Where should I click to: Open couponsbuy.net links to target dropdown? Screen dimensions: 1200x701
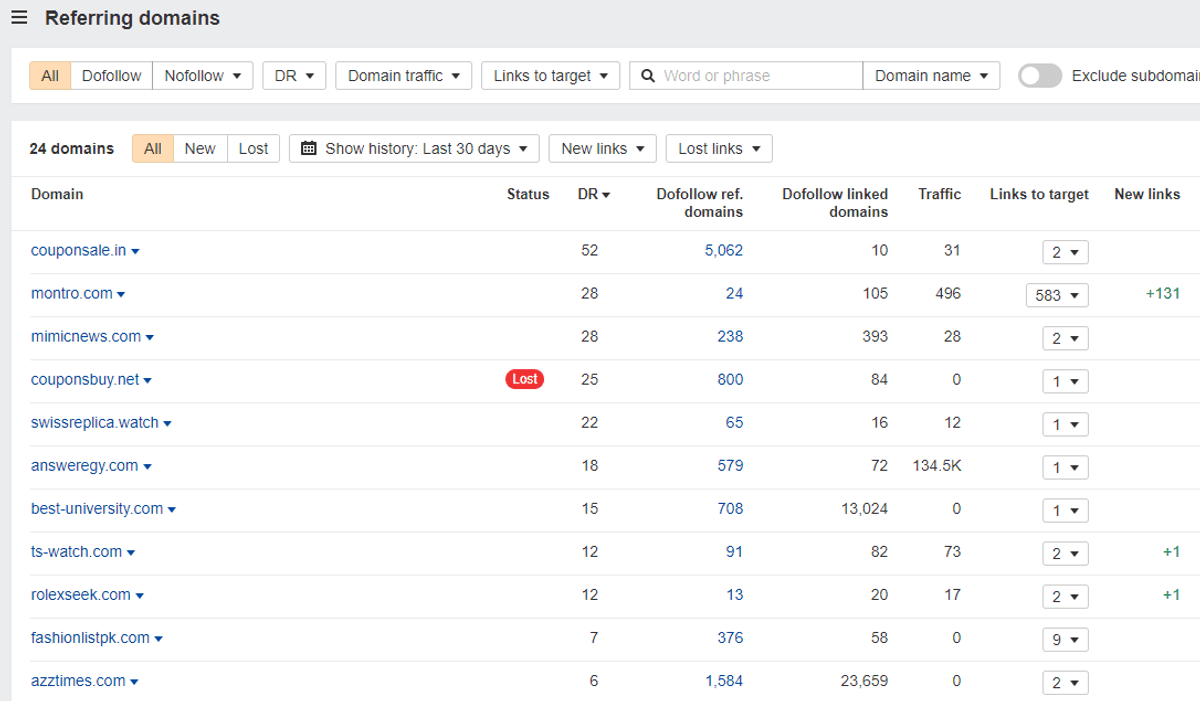(x=1065, y=381)
